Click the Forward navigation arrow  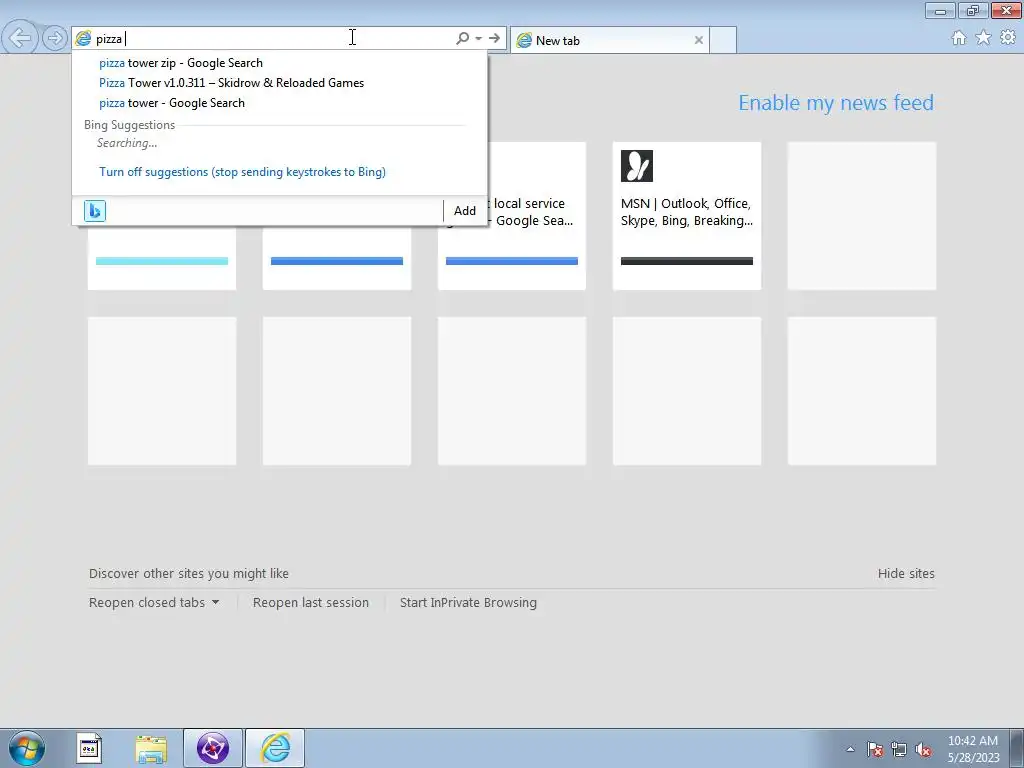click(x=56, y=38)
